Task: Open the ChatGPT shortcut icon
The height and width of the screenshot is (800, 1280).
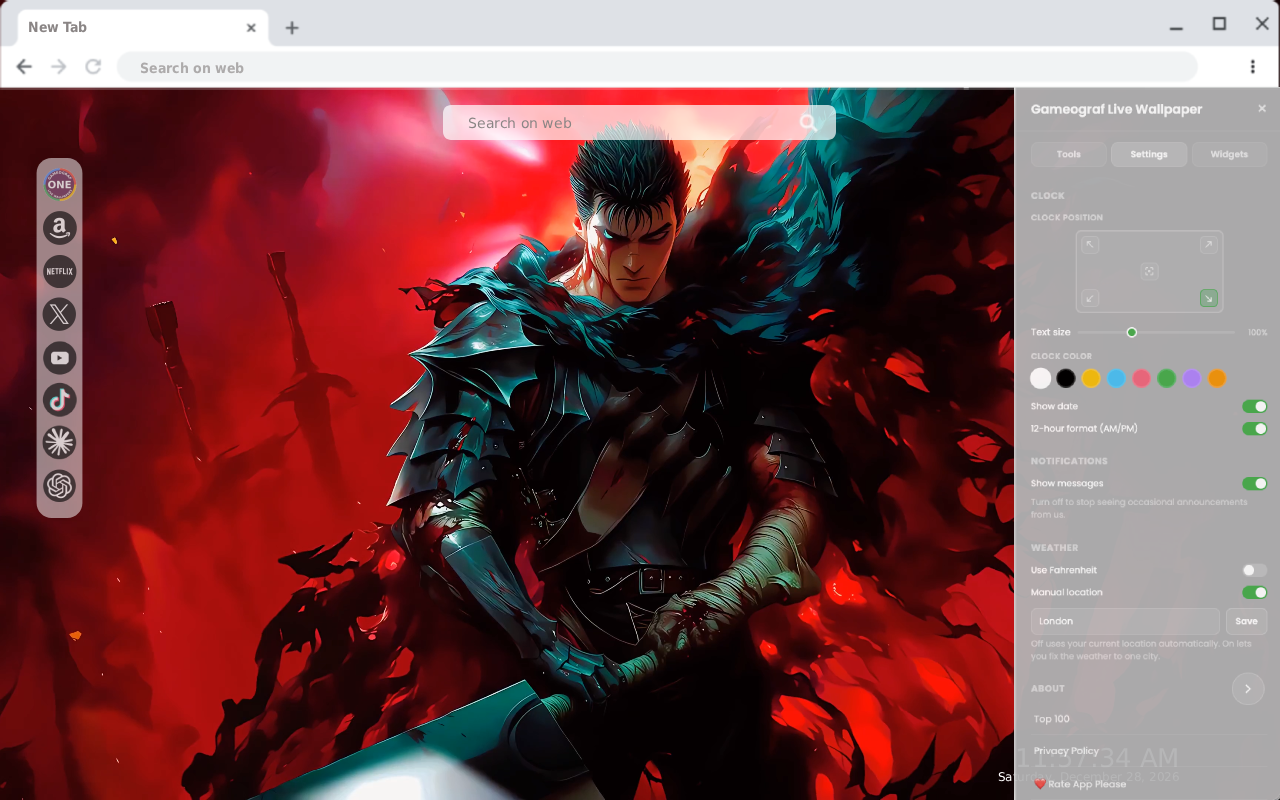Action: coord(60,486)
